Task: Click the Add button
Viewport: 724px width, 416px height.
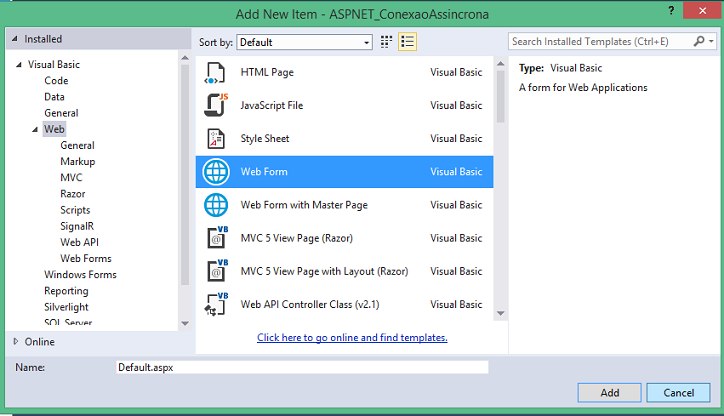Action: tap(609, 392)
